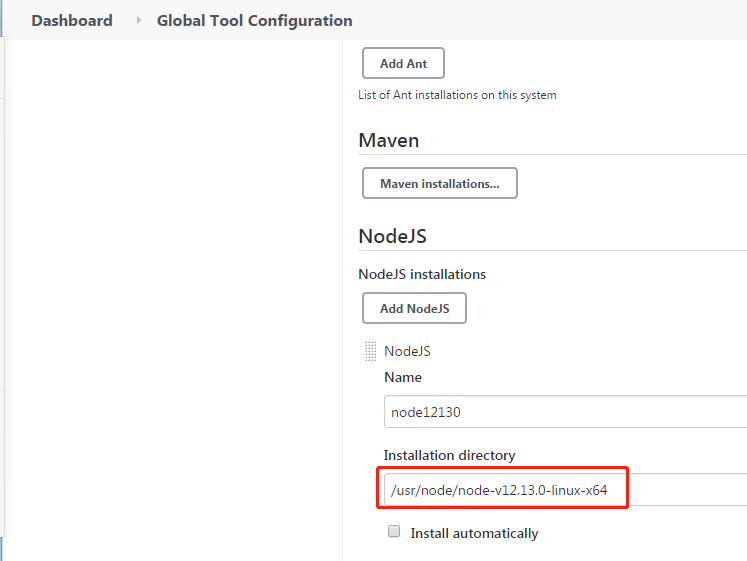Select the NodeJS section heading
This screenshot has width=747, height=561.
[392, 236]
